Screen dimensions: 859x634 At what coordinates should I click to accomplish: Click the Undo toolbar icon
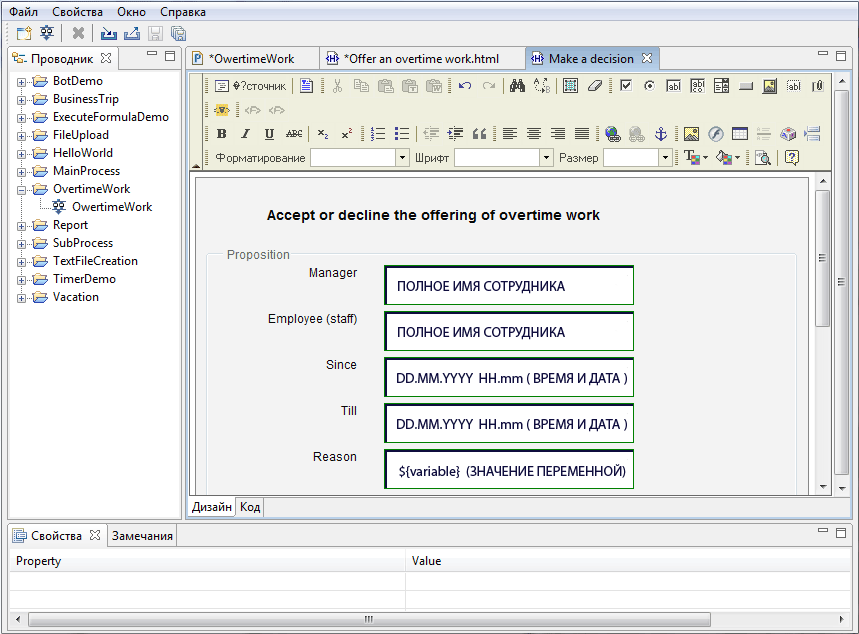(x=463, y=87)
